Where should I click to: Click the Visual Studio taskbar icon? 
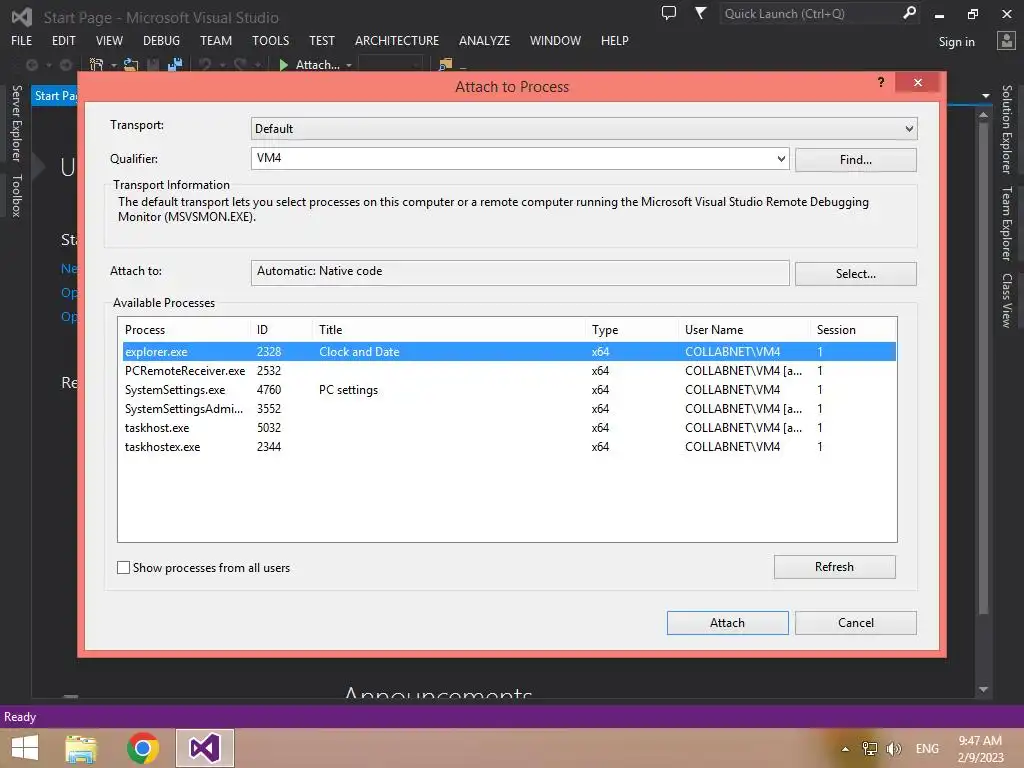point(204,748)
